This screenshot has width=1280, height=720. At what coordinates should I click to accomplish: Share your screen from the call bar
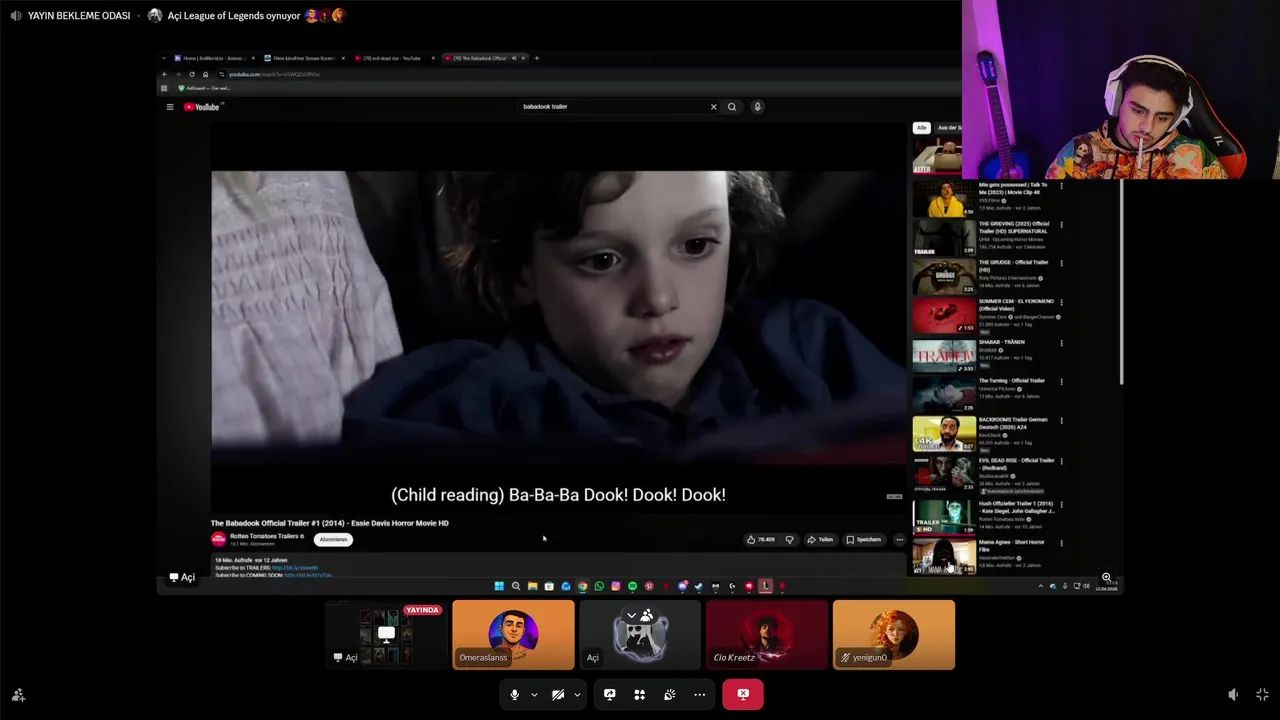(609, 694)
